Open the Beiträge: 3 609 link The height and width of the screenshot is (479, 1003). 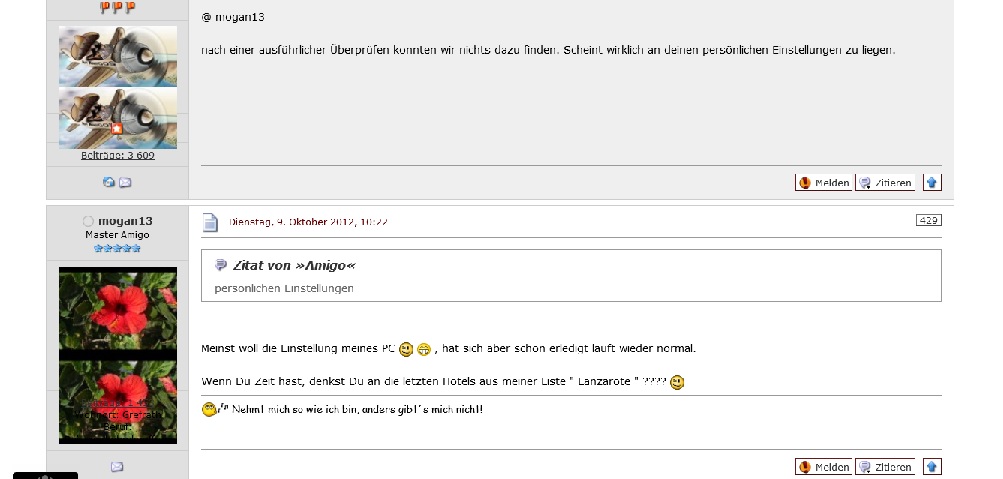point(117,155)
